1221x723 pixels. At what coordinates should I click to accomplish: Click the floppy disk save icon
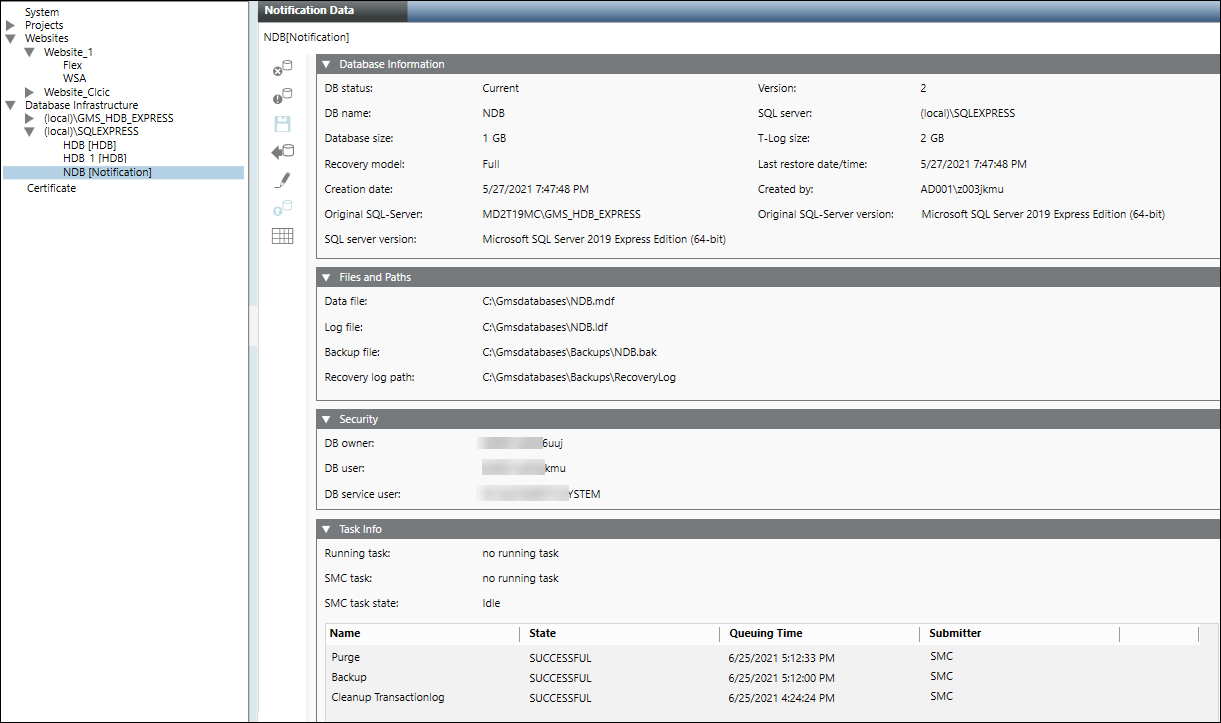pos(283,124)
